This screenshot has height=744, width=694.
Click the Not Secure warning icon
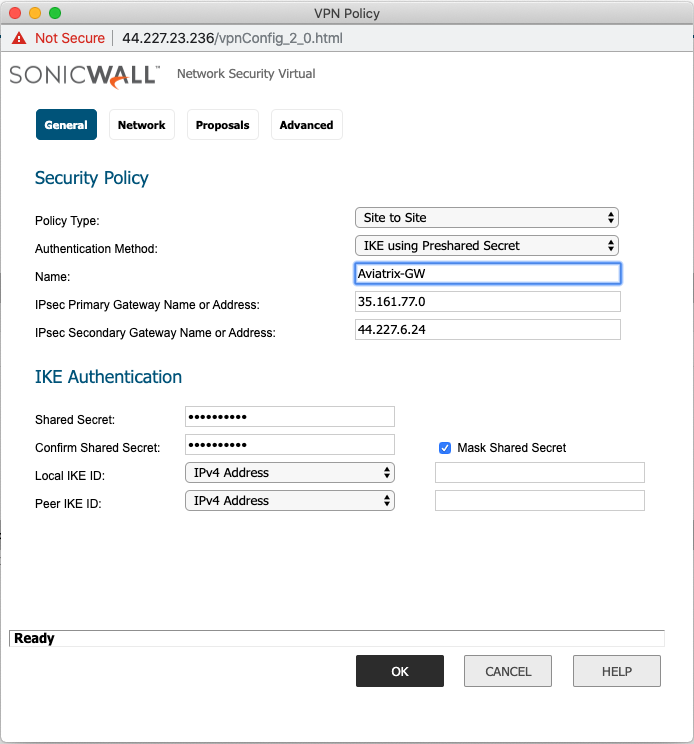tap(19, 38)
